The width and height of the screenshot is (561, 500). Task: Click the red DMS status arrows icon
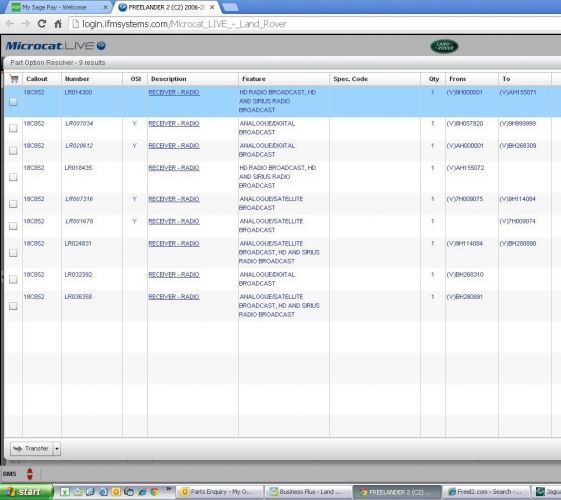coord(30,474)
